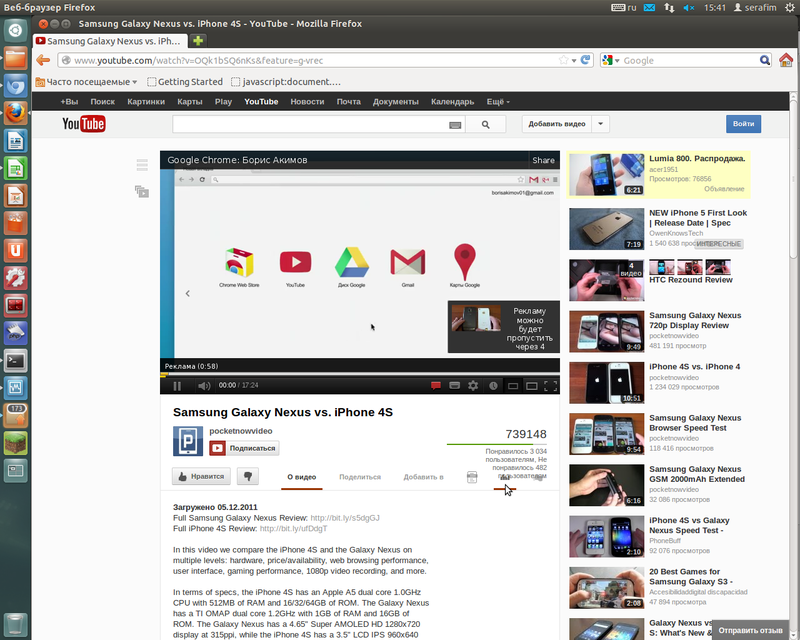Open the Trash in the launcher
Screen dimensions: 800x640
click(x=15, y=624)
